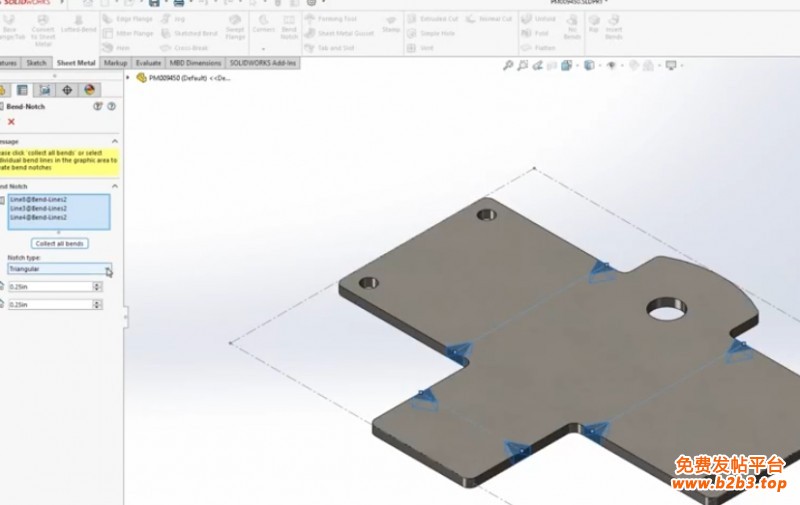The height and width of the screenshot is (505, 800).
Task: Collapse the Message section
Action: tap(115, 141)
